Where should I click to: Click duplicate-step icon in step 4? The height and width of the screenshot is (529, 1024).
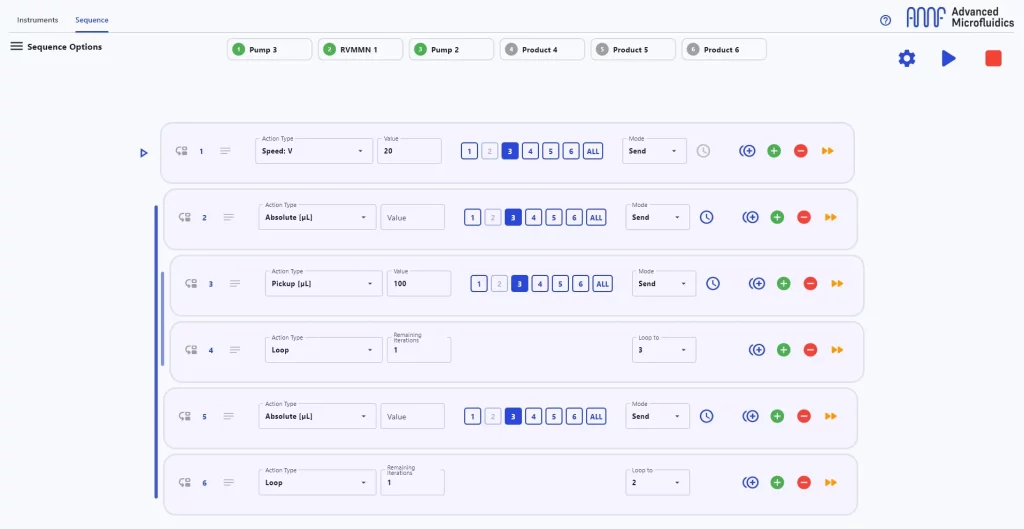[x=757, y=350]
